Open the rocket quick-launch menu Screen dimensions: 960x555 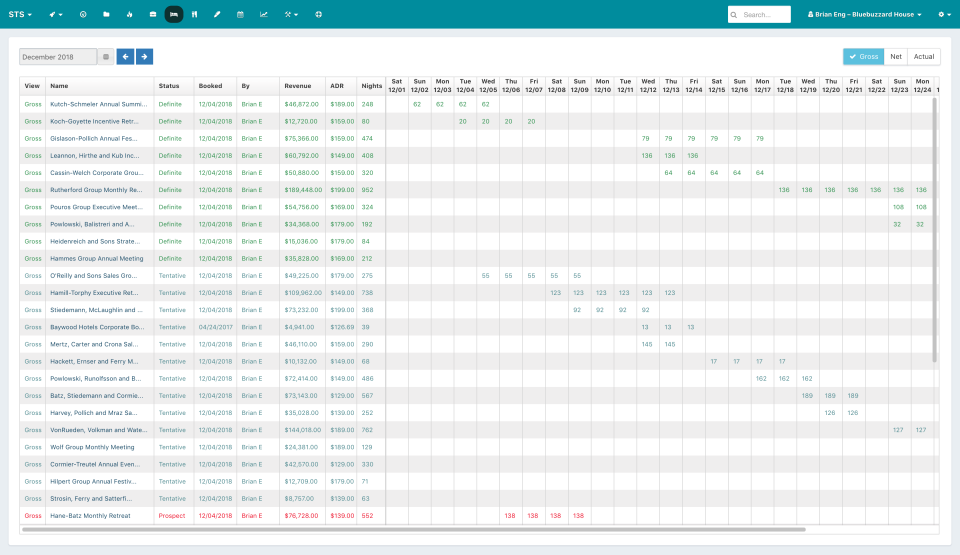coord(56,14)
